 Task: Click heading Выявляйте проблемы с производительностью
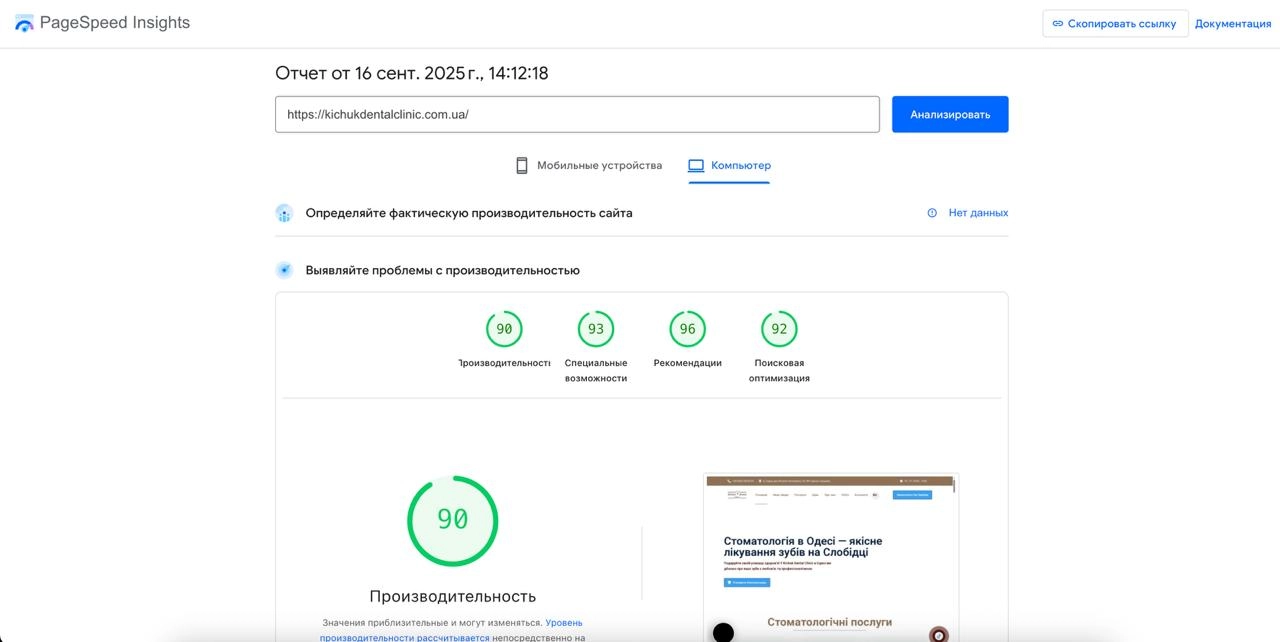pyautogui.click(x=443, y=270)
